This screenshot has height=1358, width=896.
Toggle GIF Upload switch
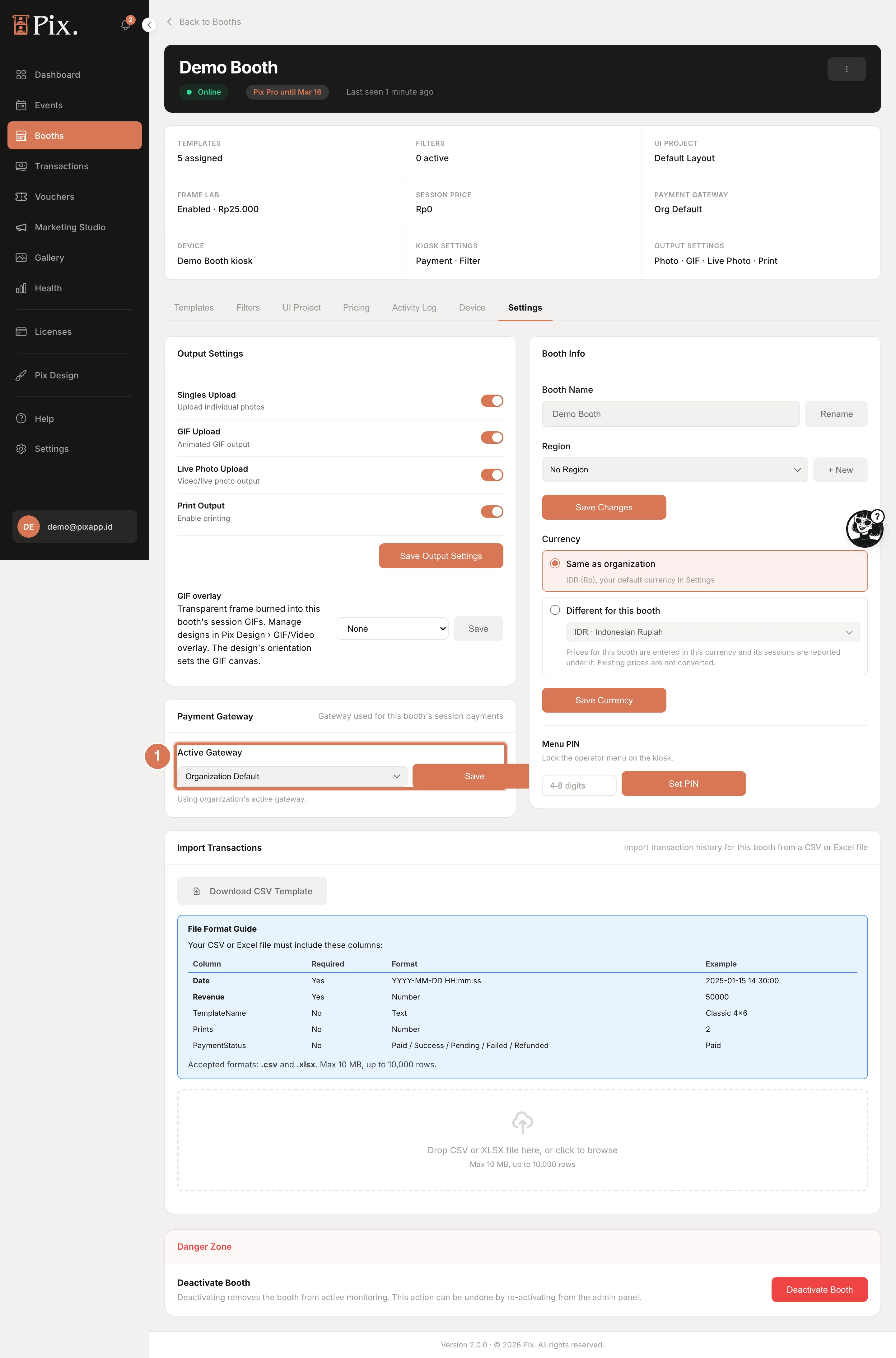pyautogui.click(x=492, y=437)
